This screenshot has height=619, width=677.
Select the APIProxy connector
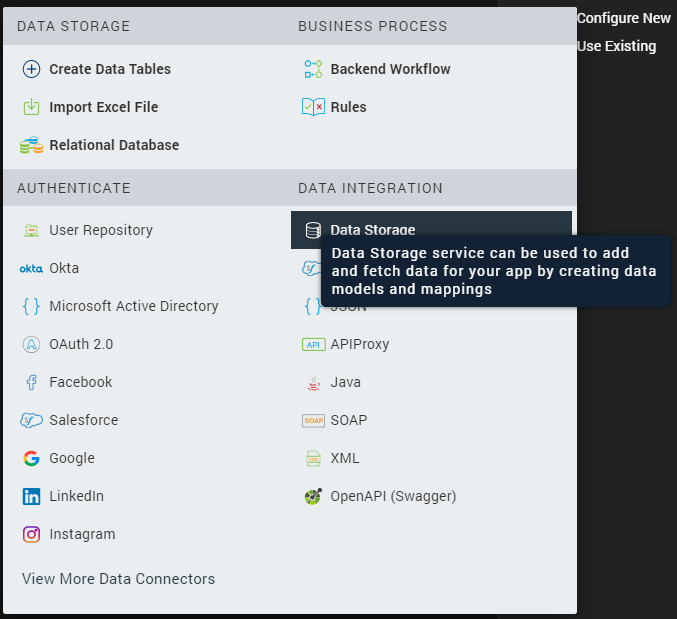(x=359, y=344)
